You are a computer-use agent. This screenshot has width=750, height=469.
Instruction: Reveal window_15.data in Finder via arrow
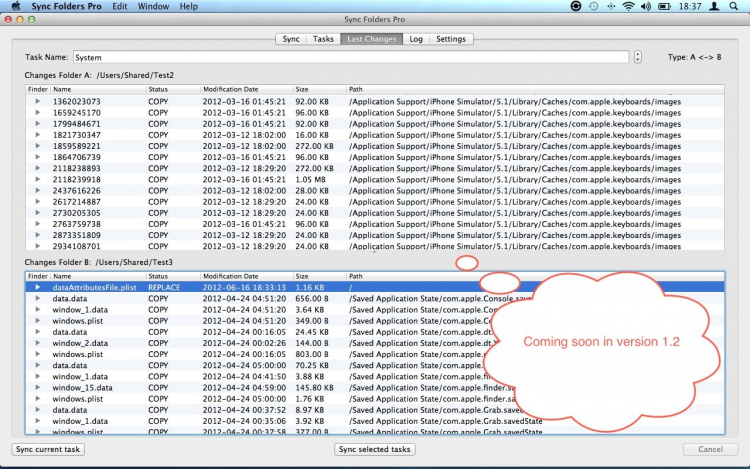coord(37,387)
